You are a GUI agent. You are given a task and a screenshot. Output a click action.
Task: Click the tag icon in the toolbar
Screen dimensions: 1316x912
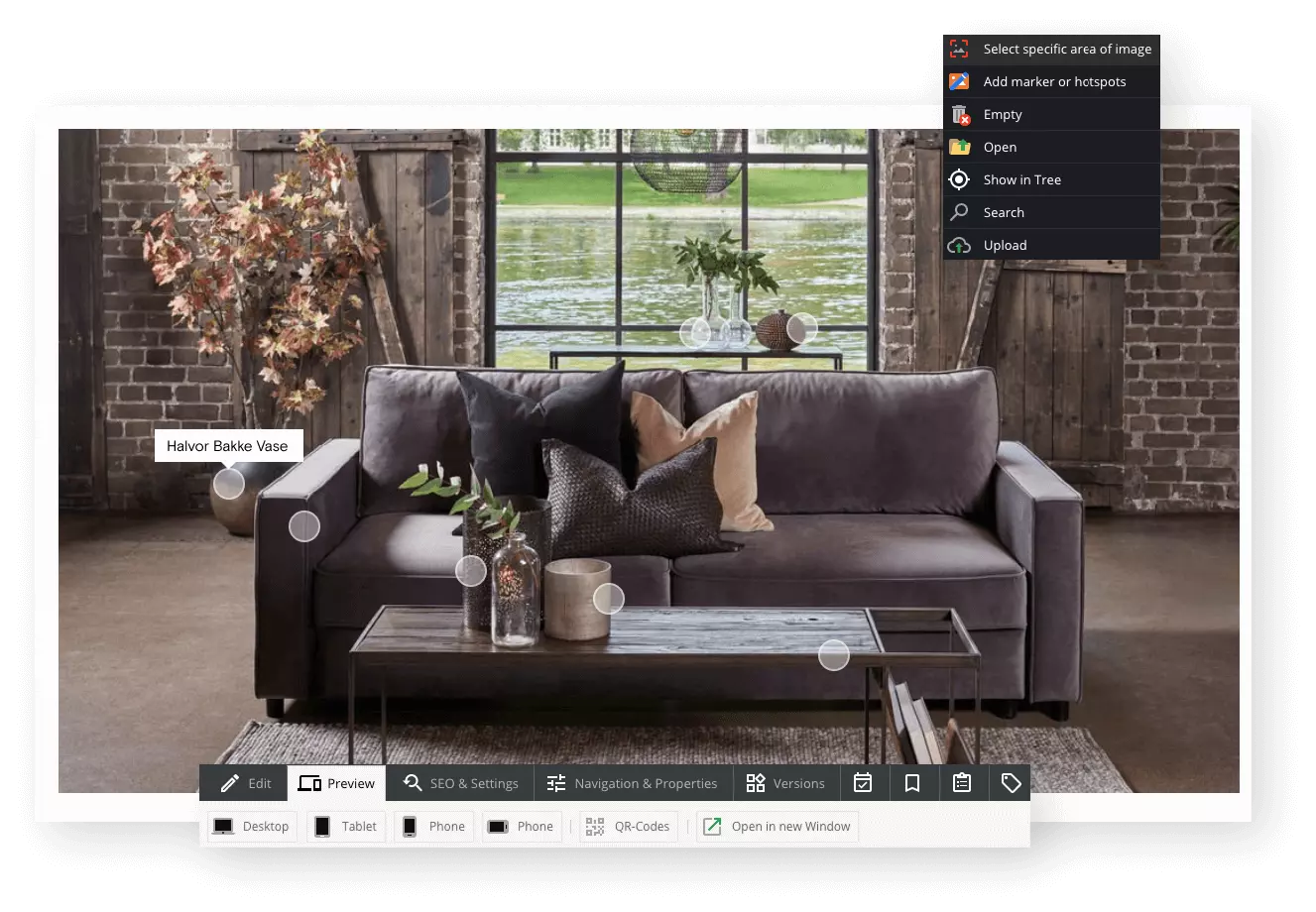(x=1011, y=783)
